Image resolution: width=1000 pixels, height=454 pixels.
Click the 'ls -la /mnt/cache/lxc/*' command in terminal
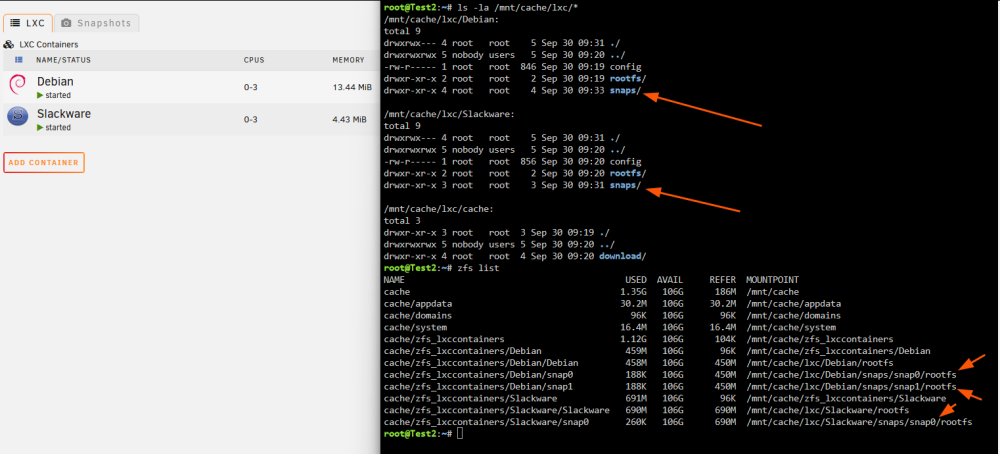(x=516, y=7)
